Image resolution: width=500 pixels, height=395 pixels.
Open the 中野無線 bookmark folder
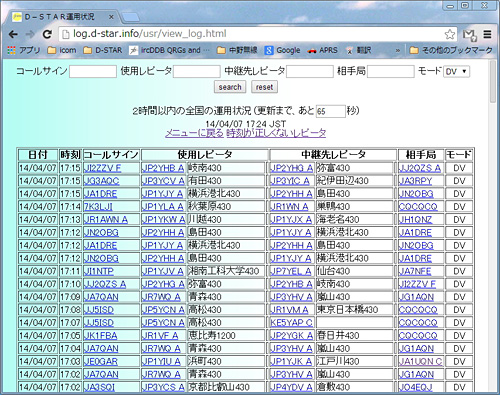click(x=237, y=50)
